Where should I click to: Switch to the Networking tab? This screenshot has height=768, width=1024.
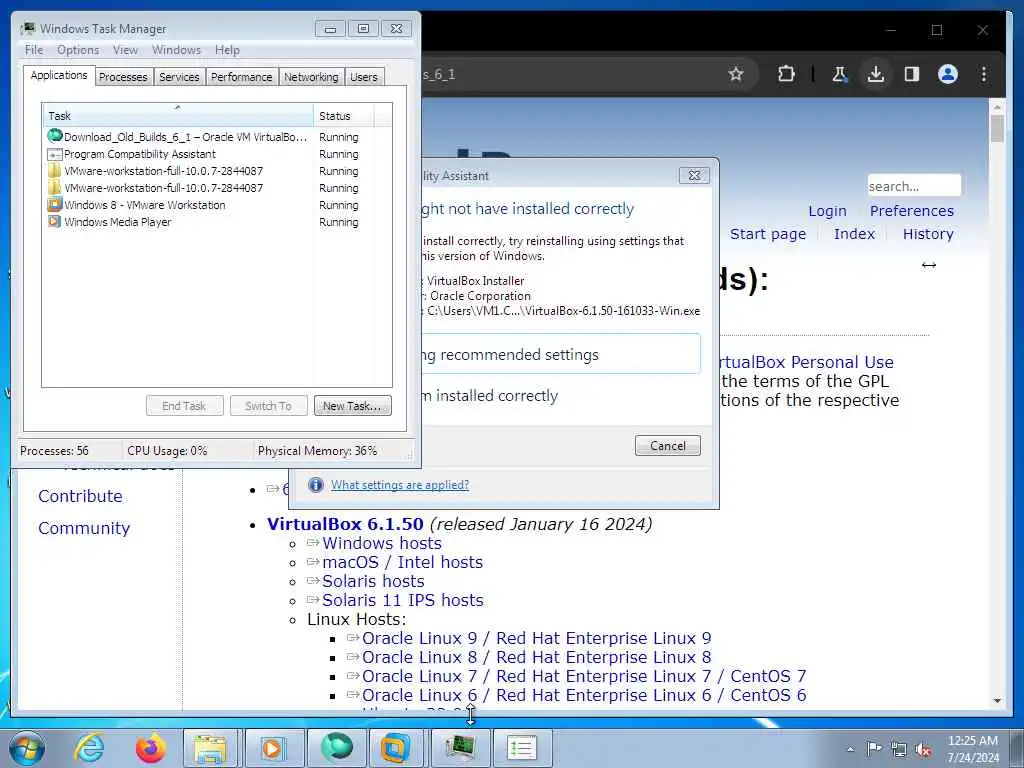[x=311, y=77]
